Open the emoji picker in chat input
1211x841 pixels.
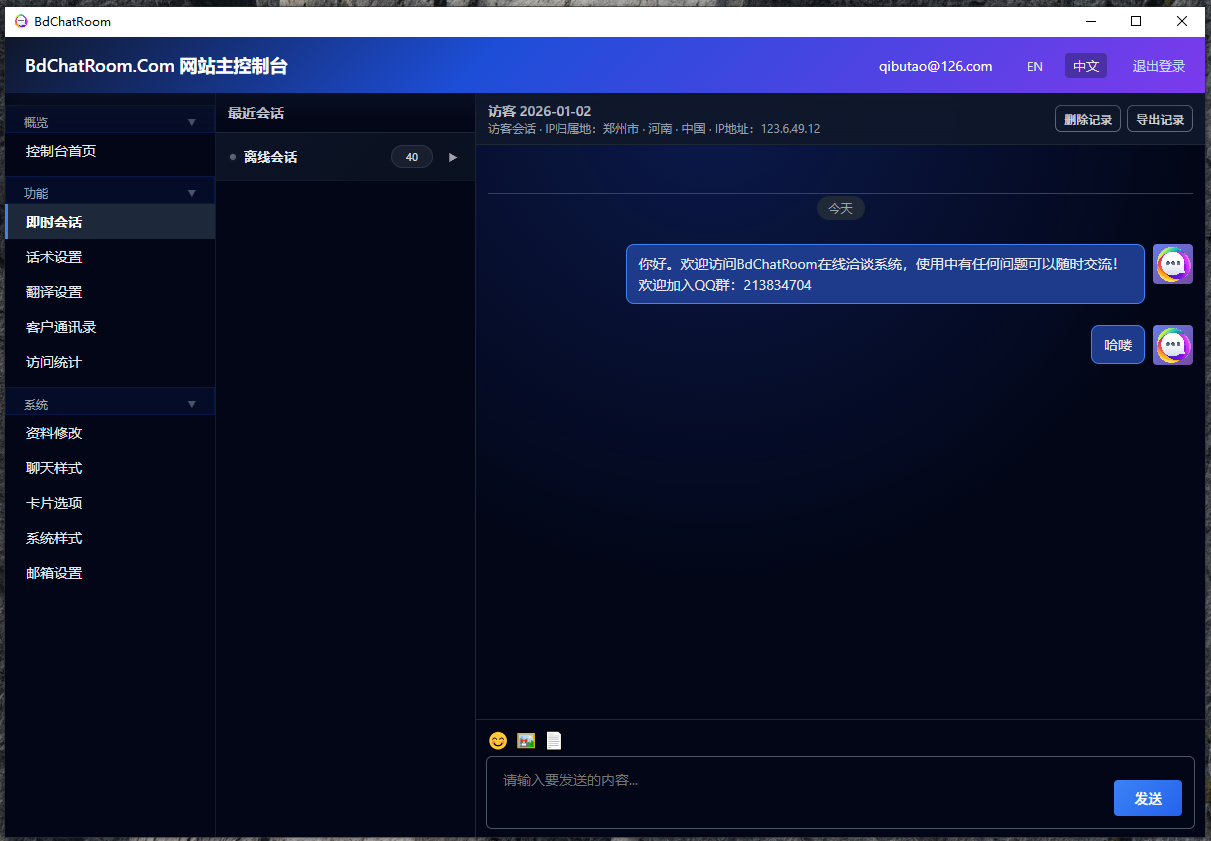click(x=497, y=740)
